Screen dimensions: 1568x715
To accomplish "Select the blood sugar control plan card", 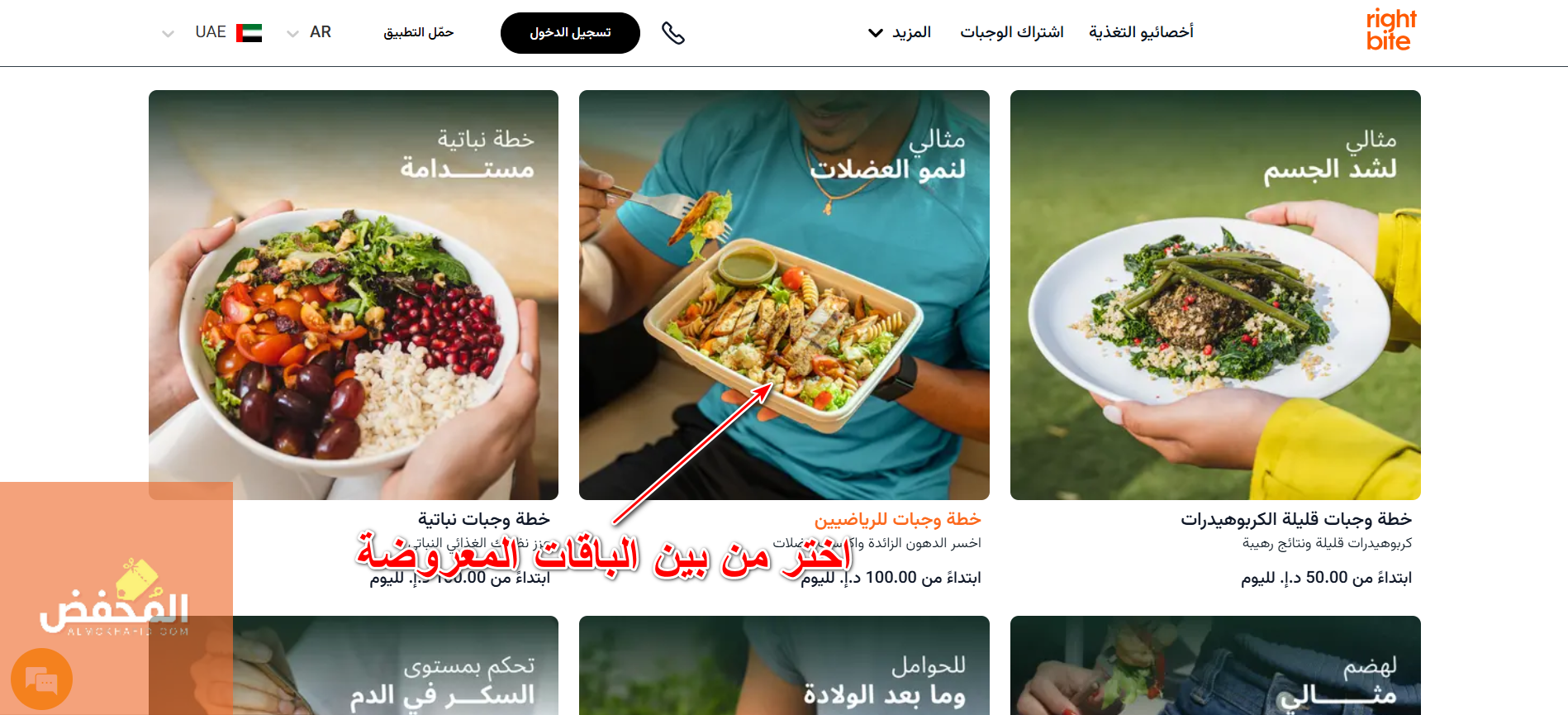I will (395, 665).
